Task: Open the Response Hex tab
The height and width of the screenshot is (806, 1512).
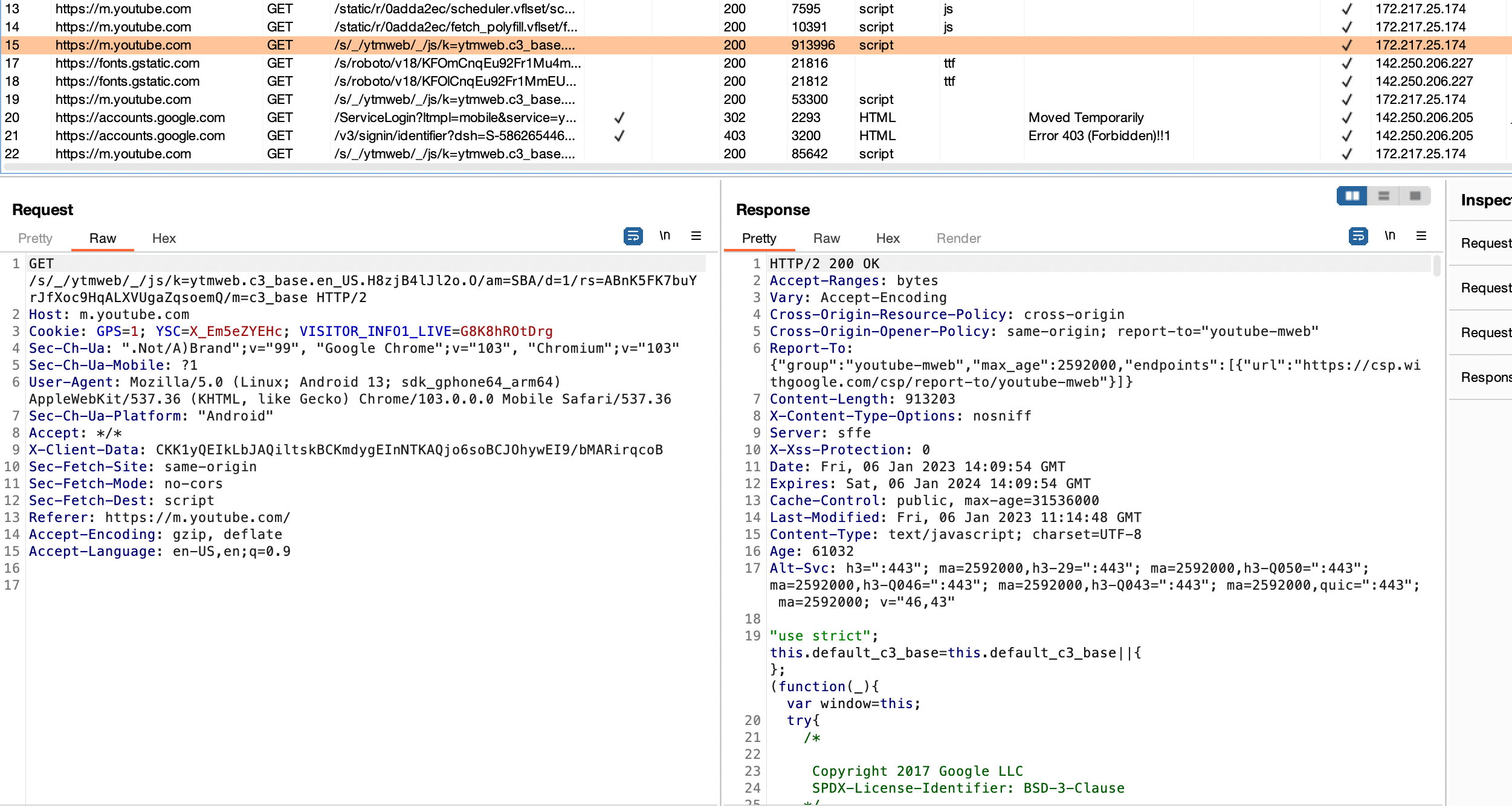Action: point(888,239)
